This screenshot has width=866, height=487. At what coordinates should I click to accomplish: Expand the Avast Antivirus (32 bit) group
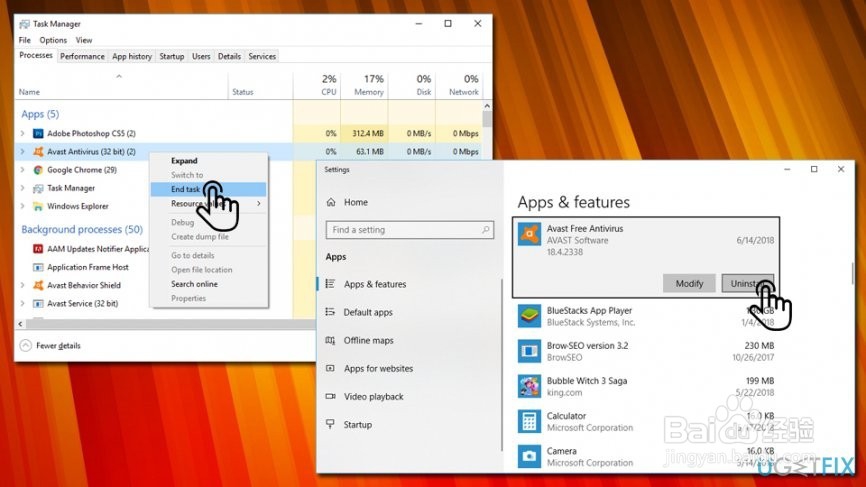click(23, 151)
